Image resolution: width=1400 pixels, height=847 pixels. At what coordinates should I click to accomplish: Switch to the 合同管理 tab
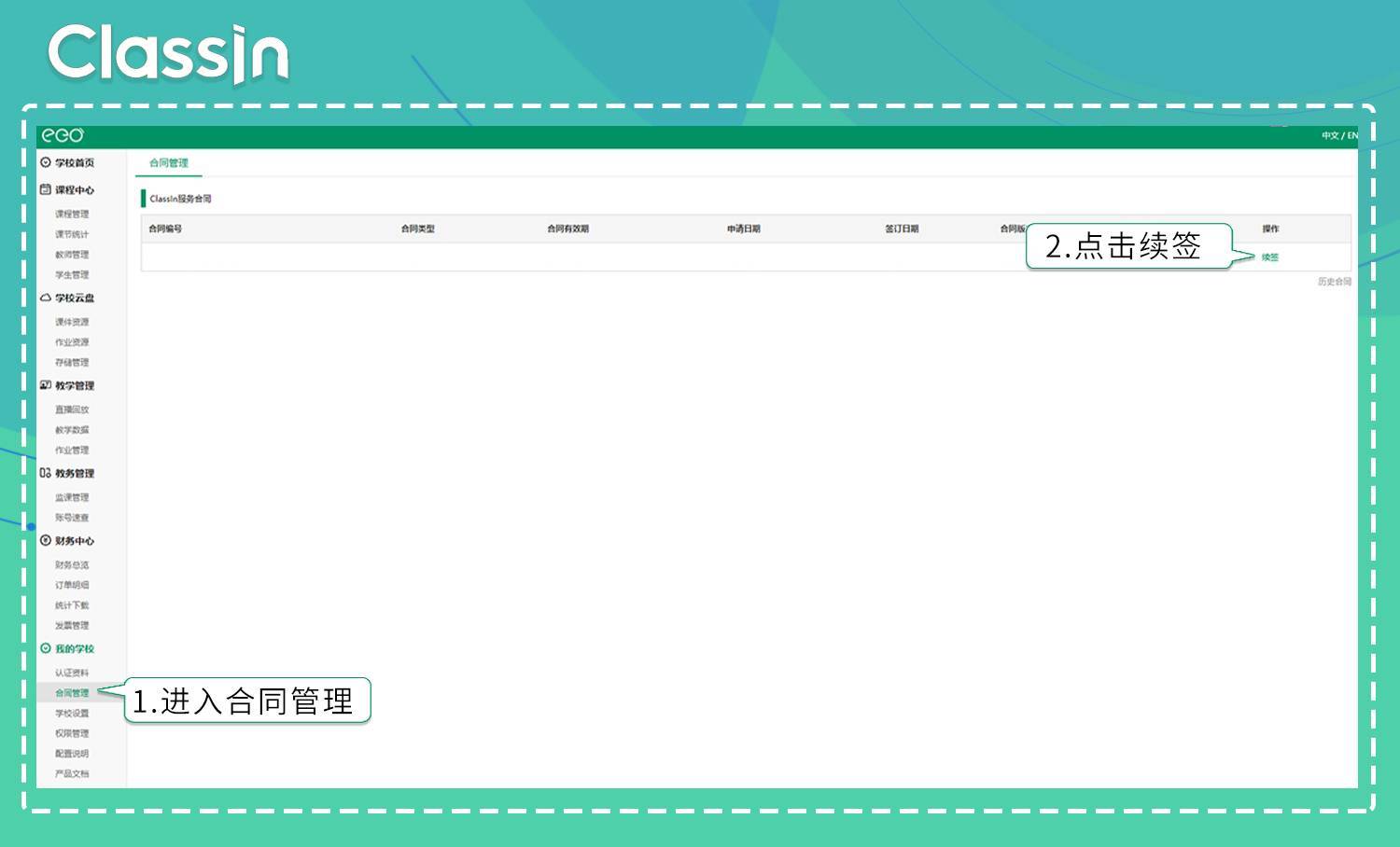coord(169,163)
